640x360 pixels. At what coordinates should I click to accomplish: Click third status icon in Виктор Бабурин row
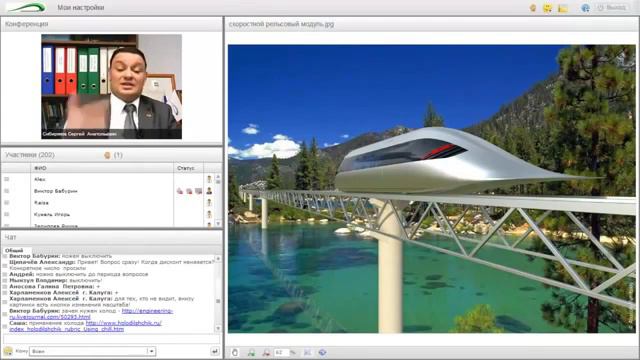click(x=198, y=191)
